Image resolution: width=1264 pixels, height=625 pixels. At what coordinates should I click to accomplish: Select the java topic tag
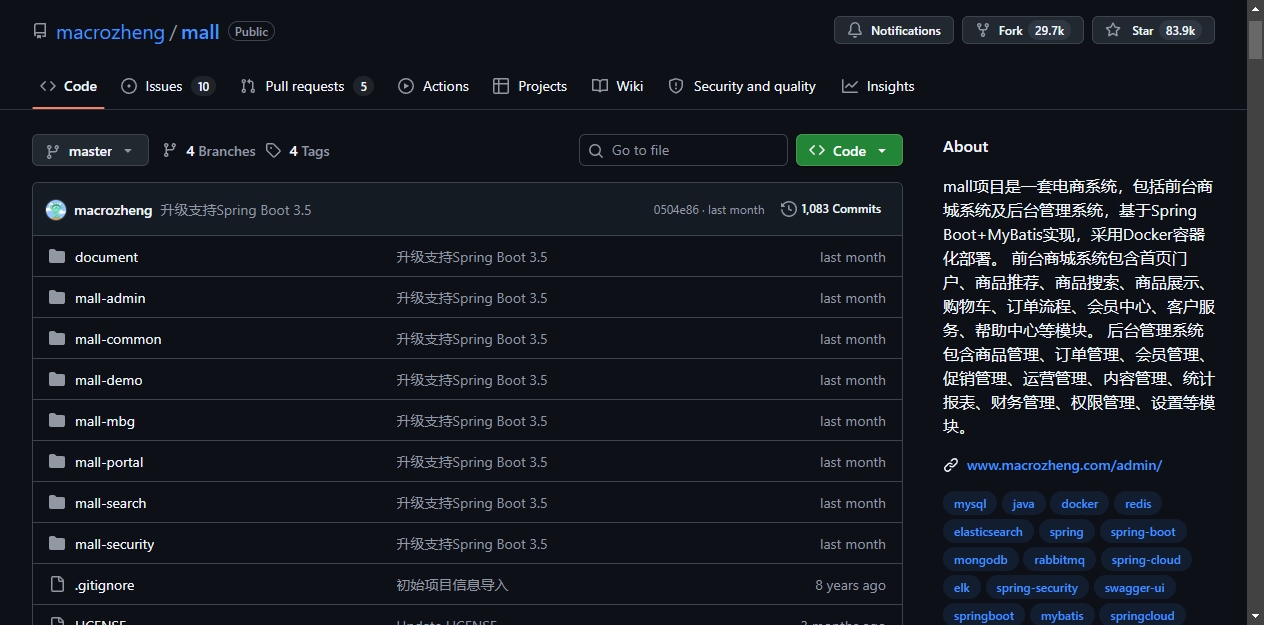pos(1023,504)
